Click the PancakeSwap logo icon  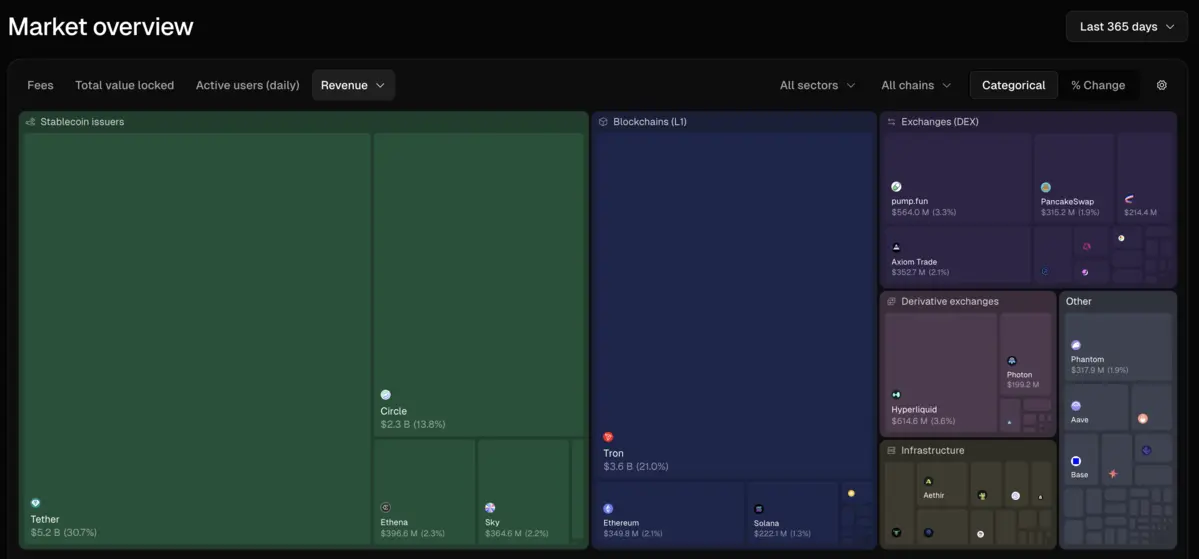(x=1045, y=187)
